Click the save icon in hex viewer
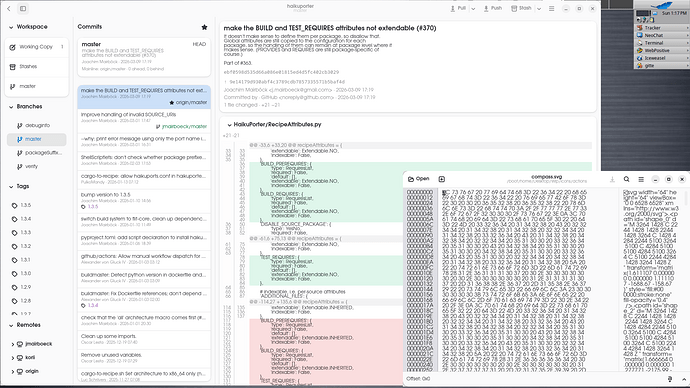 (x=612, y=179)
